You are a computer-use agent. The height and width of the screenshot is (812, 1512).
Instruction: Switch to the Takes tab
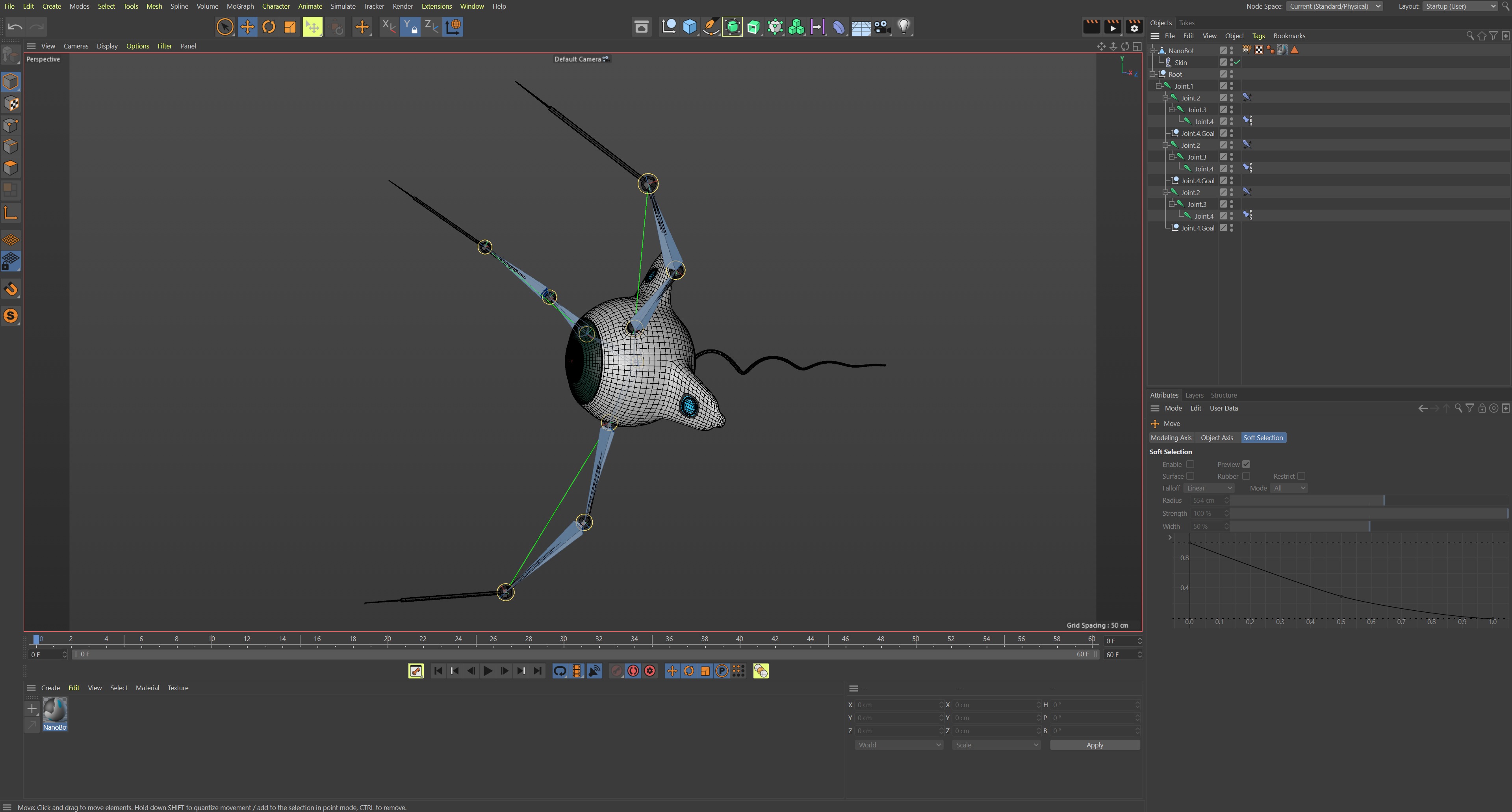click(1186, 23)
